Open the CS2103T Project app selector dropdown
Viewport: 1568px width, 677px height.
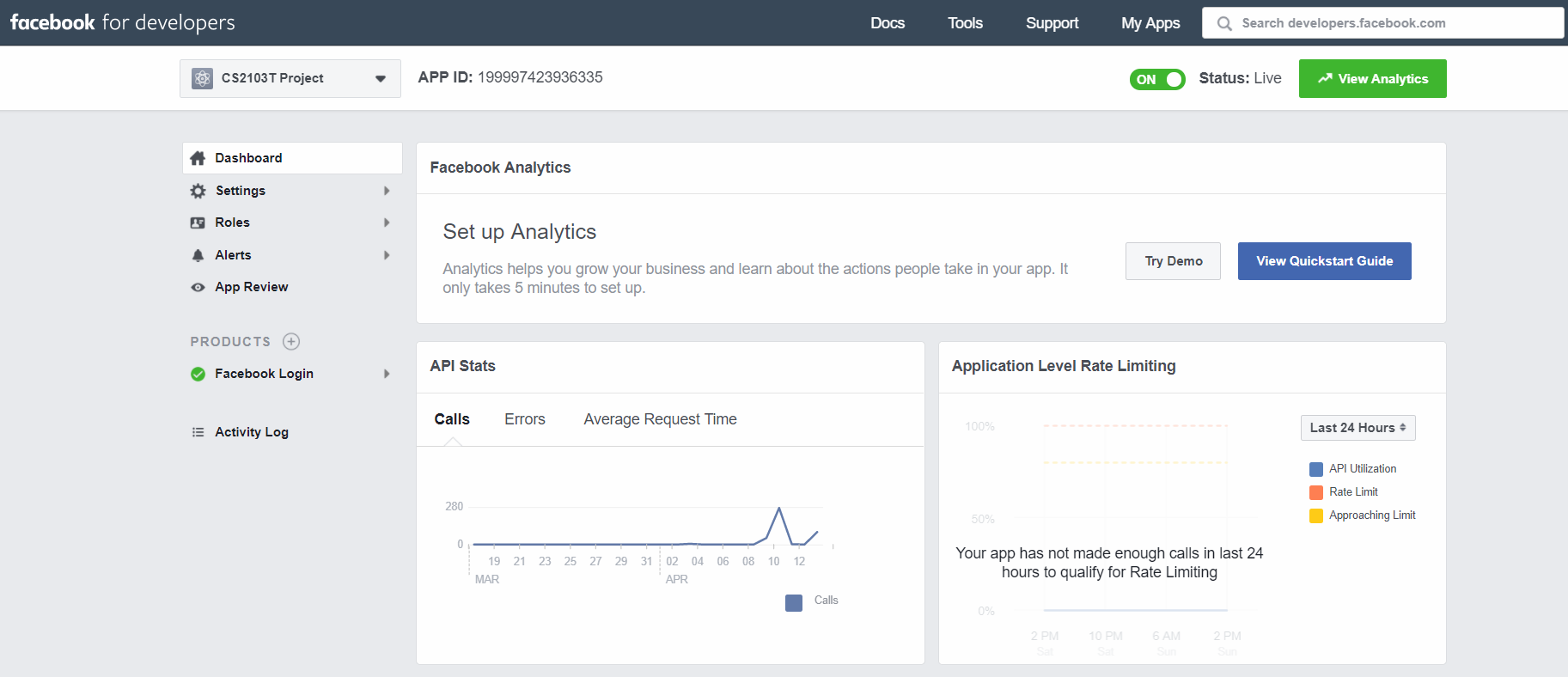click(290, 78)
